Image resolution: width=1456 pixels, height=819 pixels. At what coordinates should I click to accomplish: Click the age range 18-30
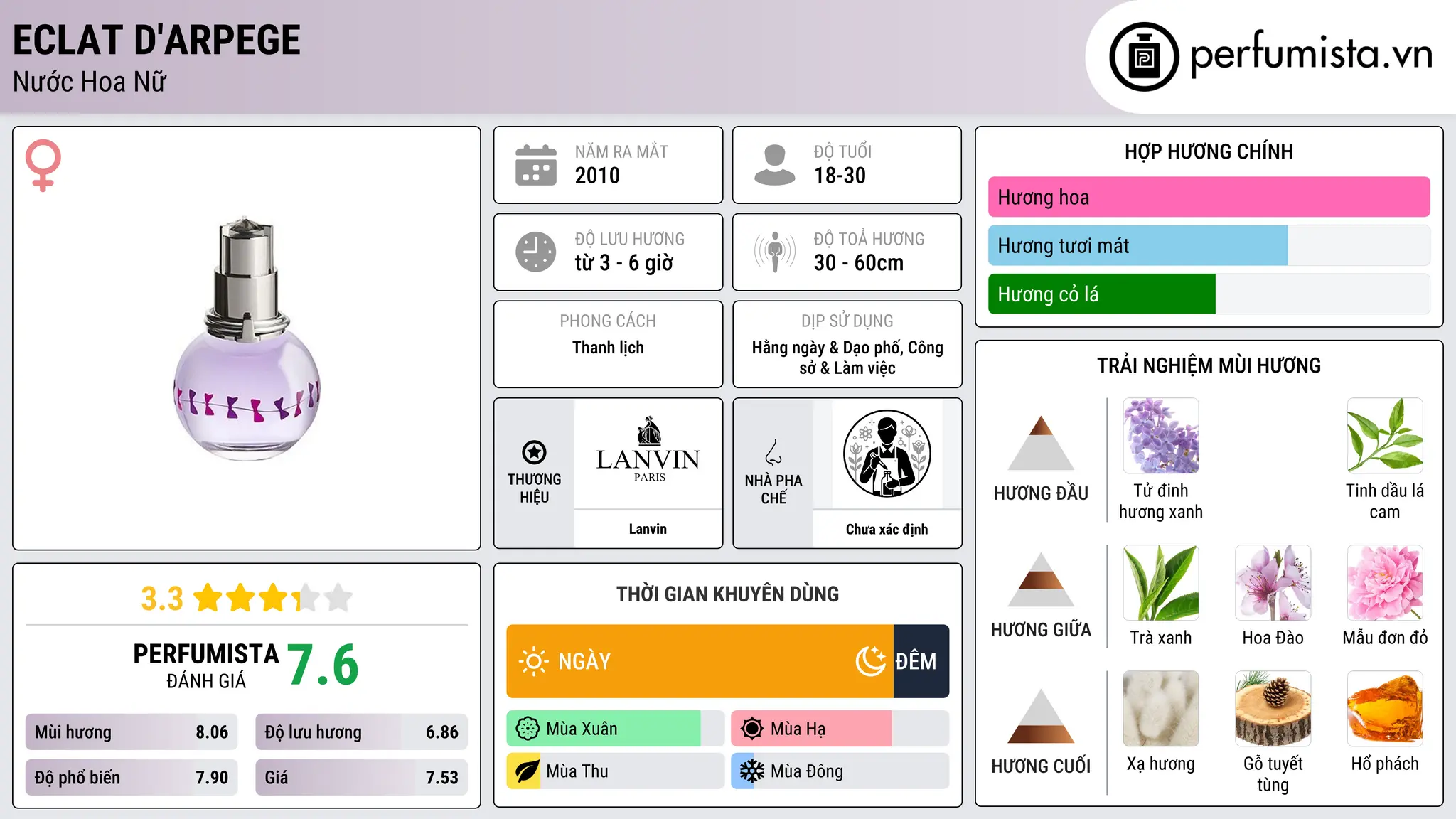click(840, 176)
